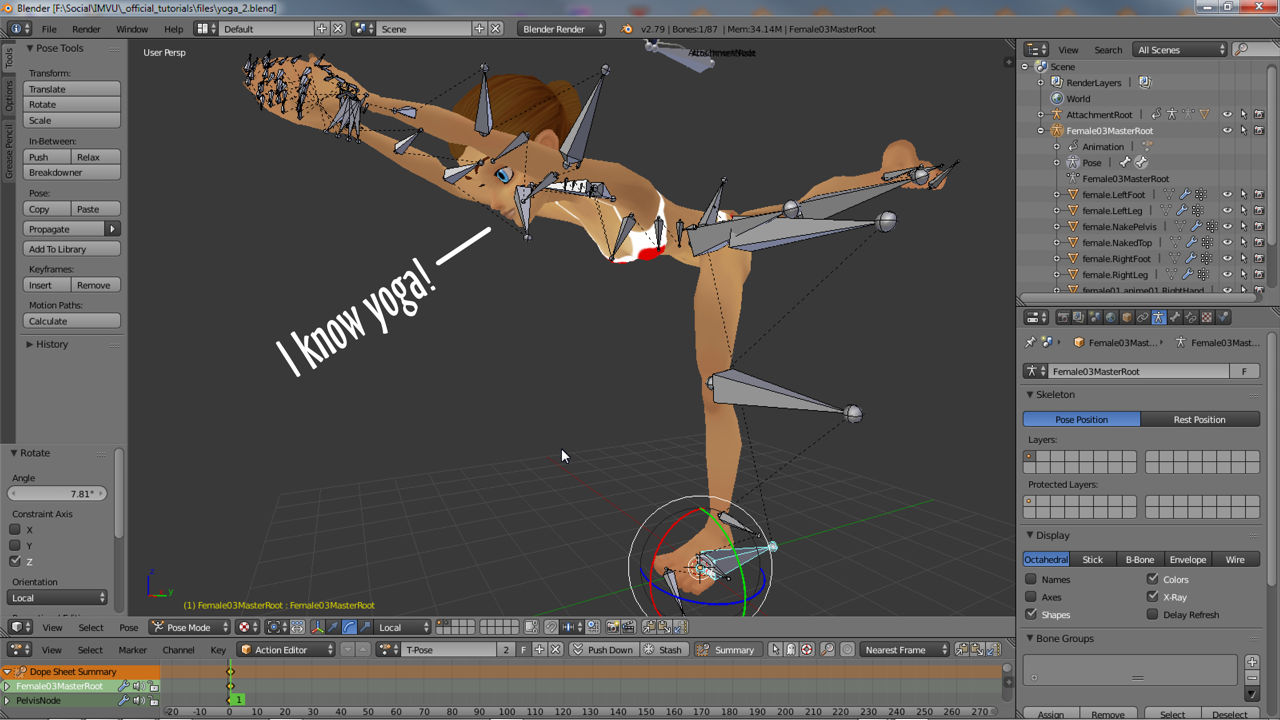Click the restrict-select arrow for female.LeftLeg
Image resolution: width=1280 pixels, height=720 pixels.
pyautogui.click(x=1243, y=210)
